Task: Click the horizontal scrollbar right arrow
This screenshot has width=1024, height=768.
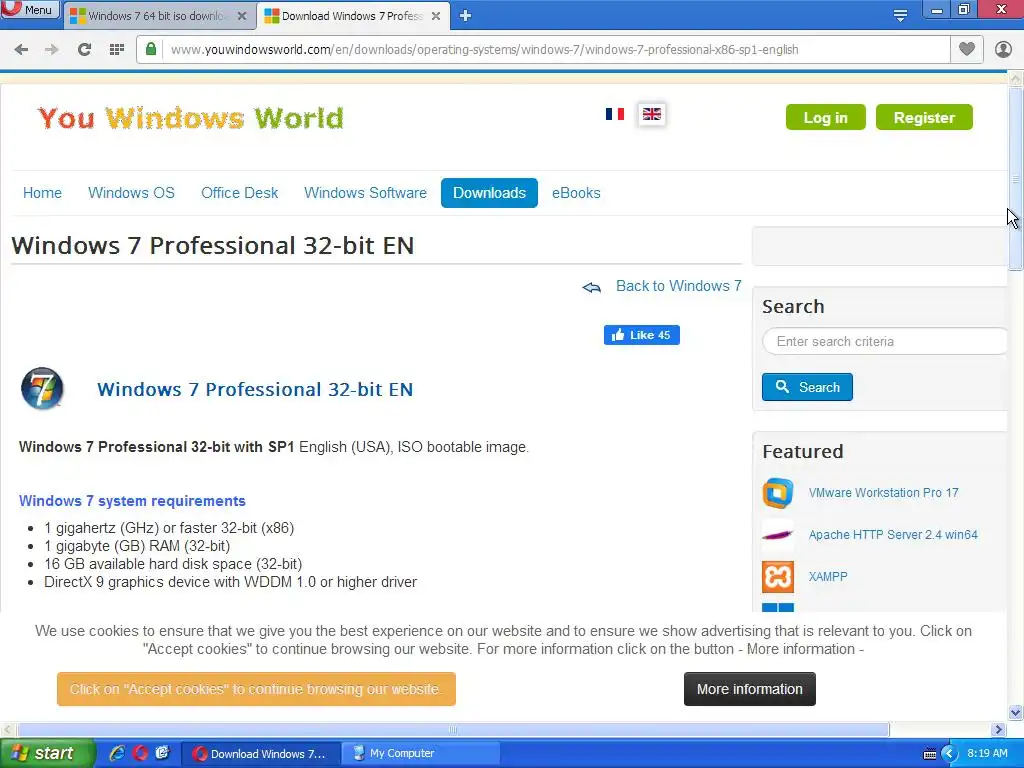Action: coord(999,729)
